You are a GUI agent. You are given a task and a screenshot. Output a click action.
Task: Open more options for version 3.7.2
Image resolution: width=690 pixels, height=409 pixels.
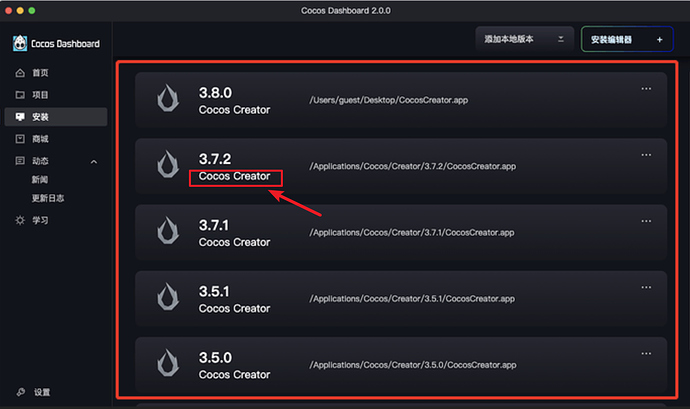pos(646,155)
